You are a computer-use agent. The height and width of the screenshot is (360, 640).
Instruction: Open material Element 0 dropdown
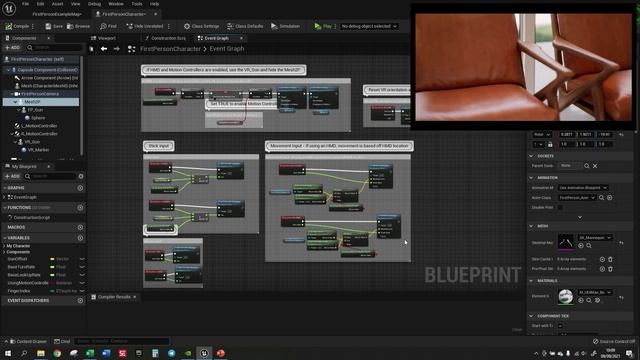pyautogui.click(x=595, y=292)
